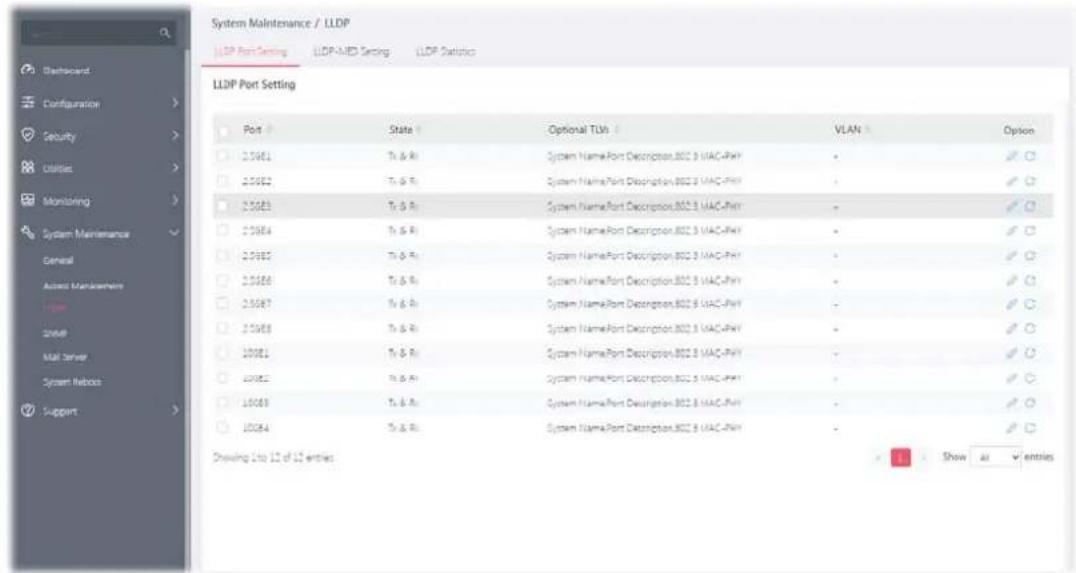Expand the Monitoring menu chevron
Viewport: 1076px width, 573px height.
(174, 201)
